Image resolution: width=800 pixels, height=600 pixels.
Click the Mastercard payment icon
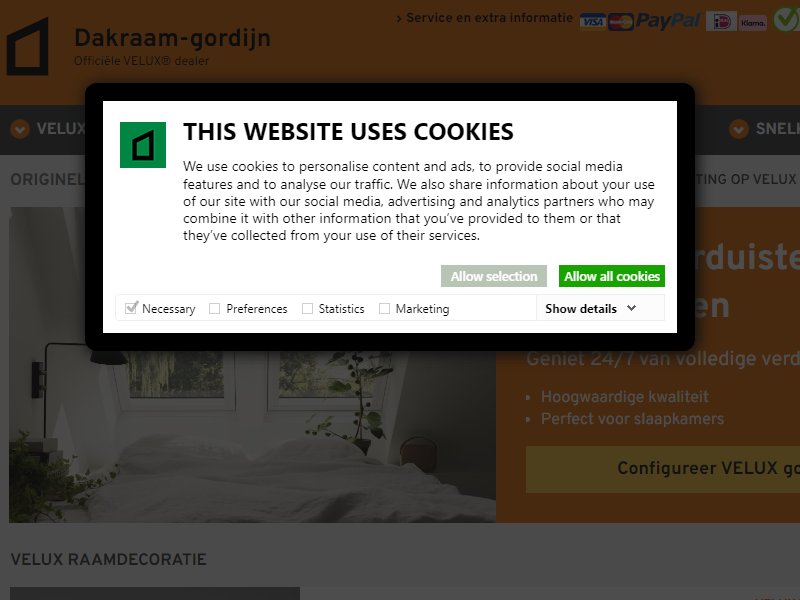620,21
